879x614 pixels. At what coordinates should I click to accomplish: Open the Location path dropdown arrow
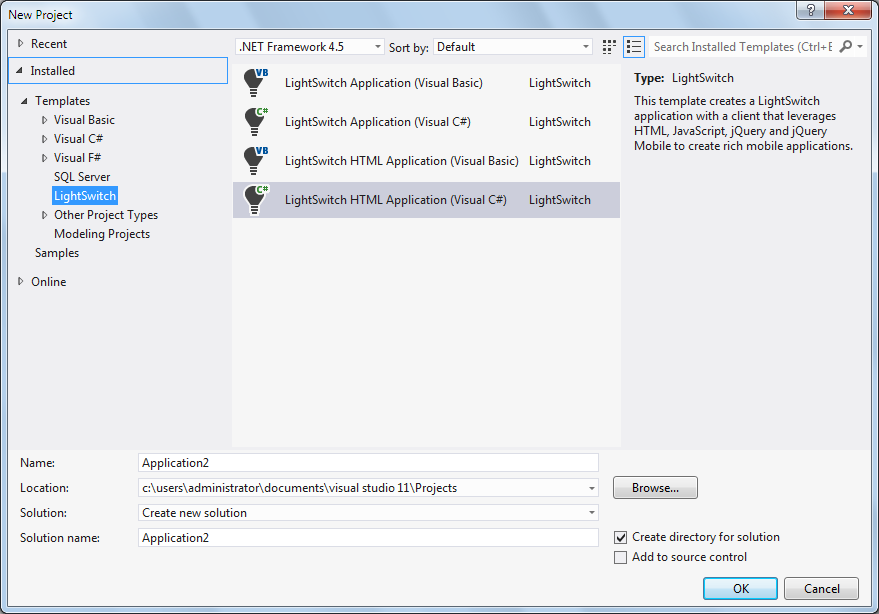click(x=591, y=488)
